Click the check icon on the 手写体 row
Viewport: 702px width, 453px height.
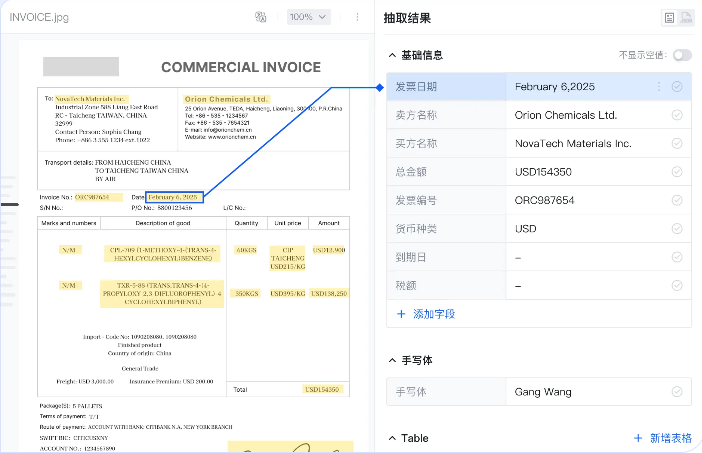click(677, 392)
